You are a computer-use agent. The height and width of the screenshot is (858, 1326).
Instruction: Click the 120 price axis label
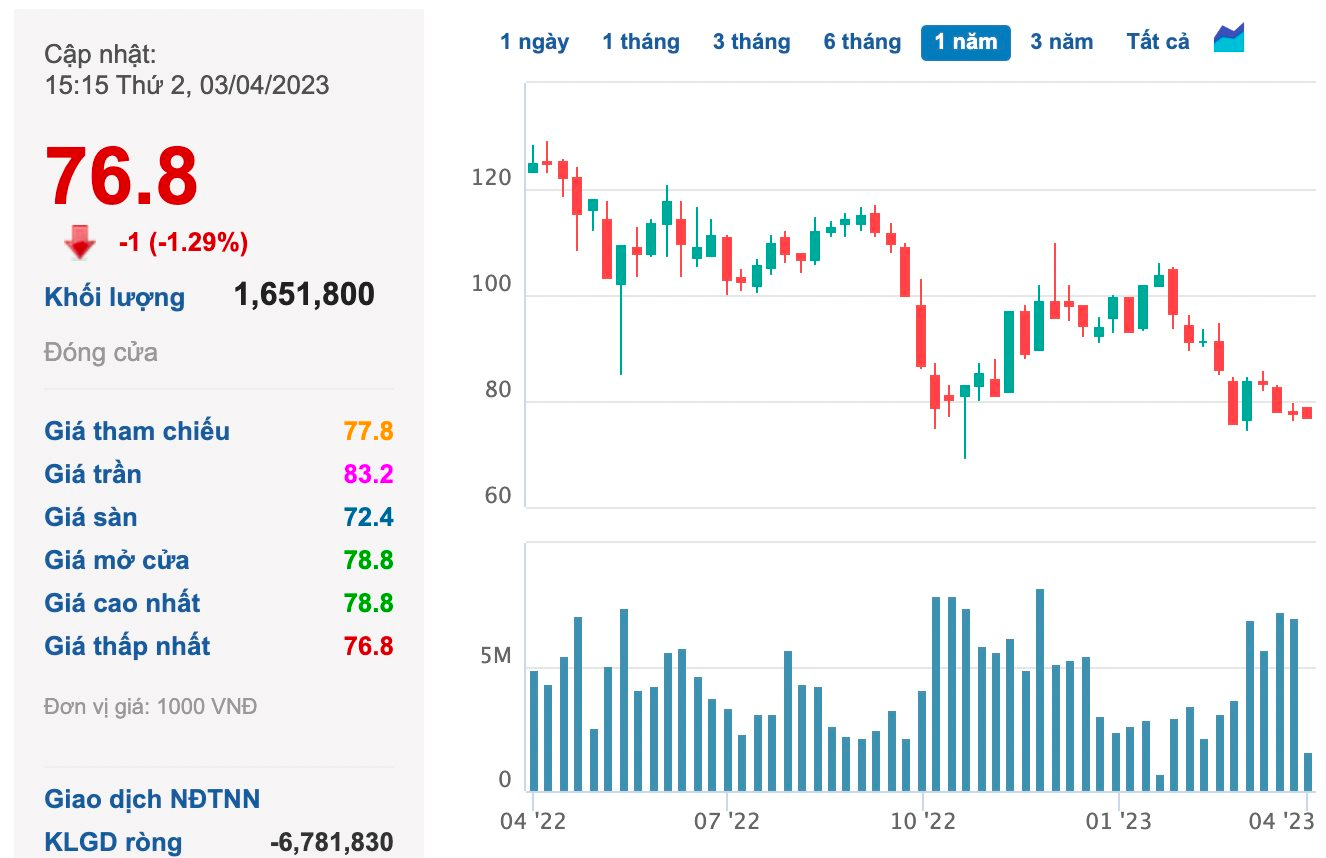coord(492,179)
